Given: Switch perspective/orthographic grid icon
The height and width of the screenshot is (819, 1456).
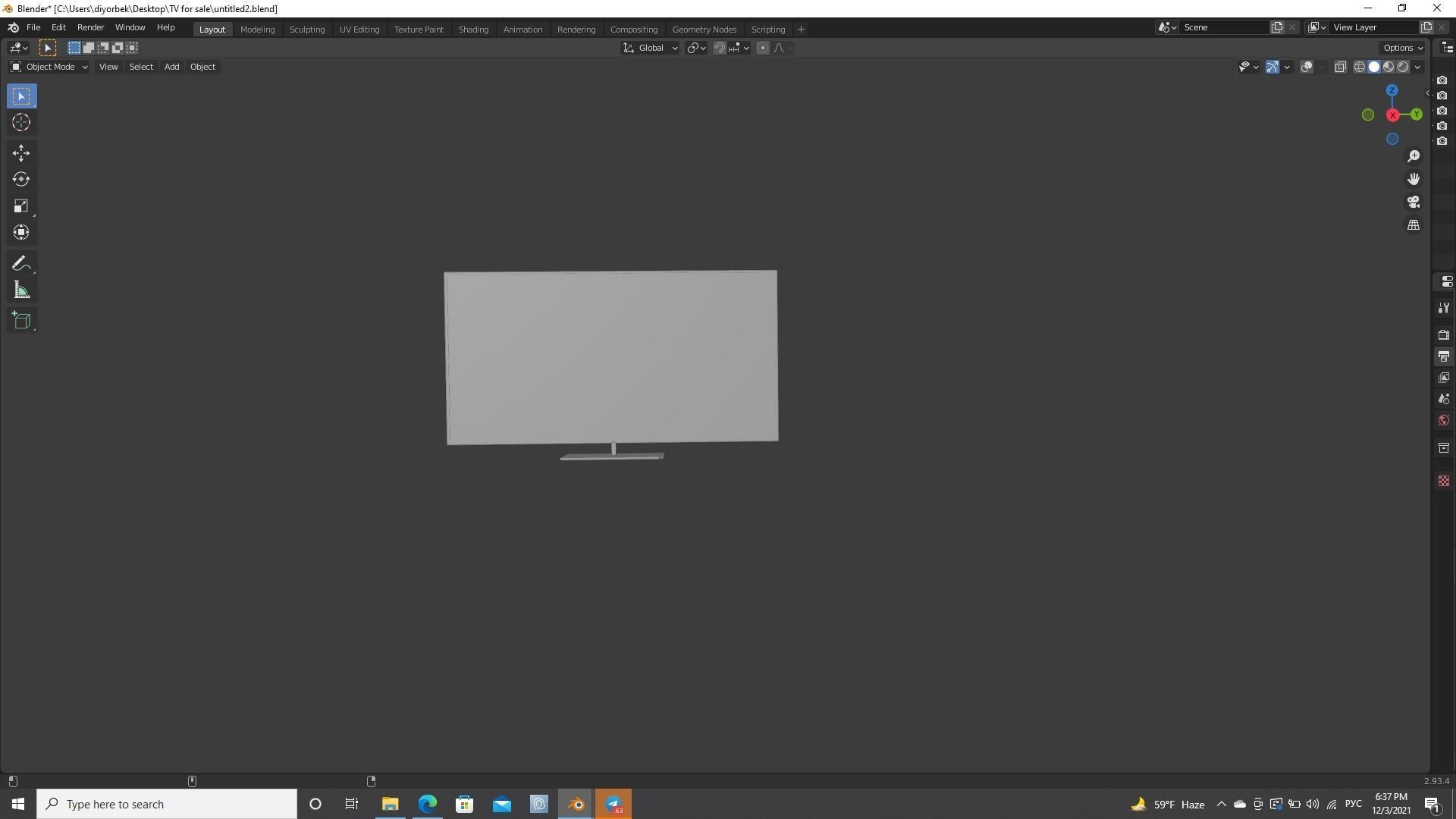Looking at the screenshot, I should (1414, 225).
